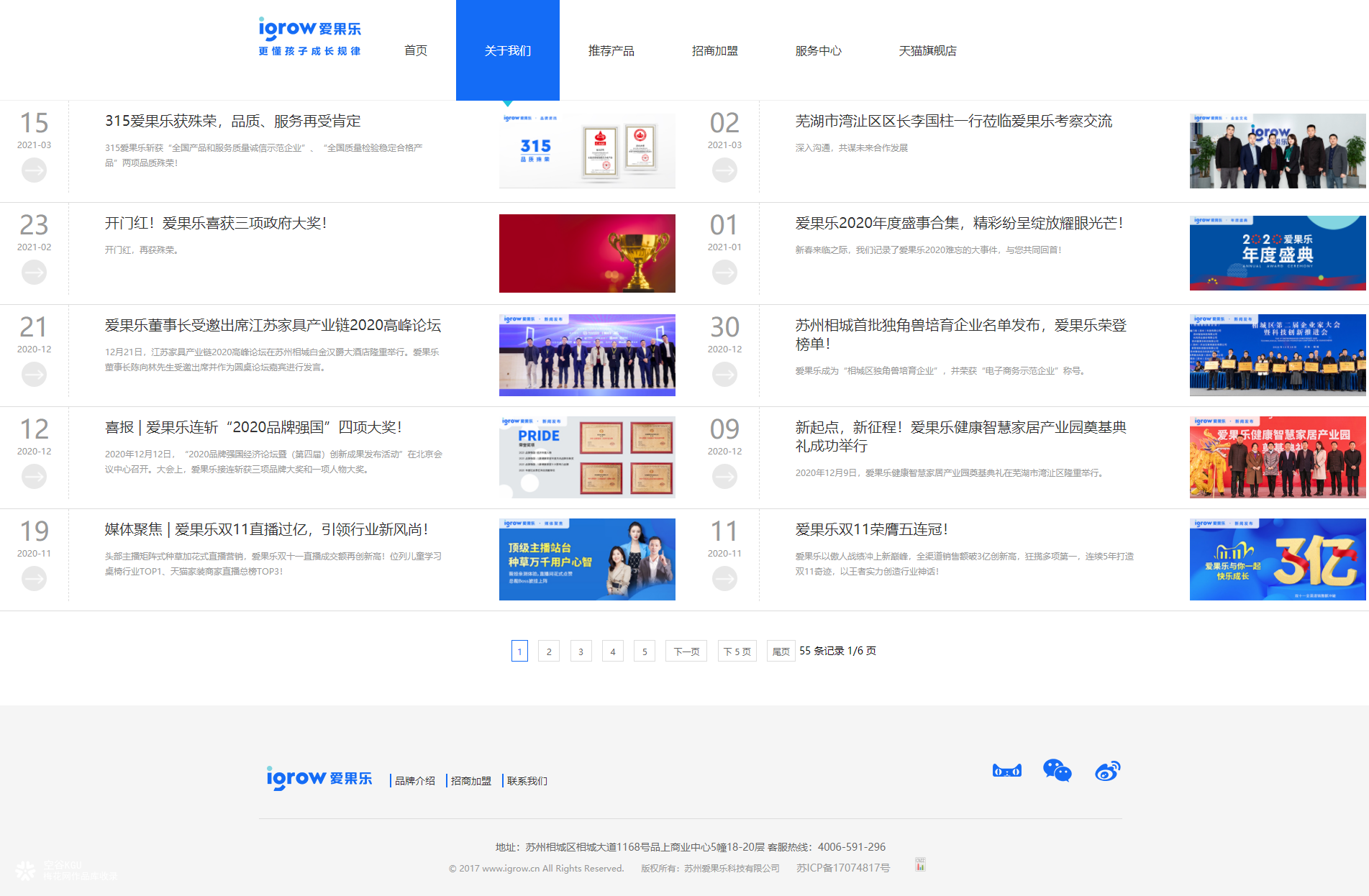Click the 下一页 next page button
Screen dimensions: 1369x896
coord(686,651)
